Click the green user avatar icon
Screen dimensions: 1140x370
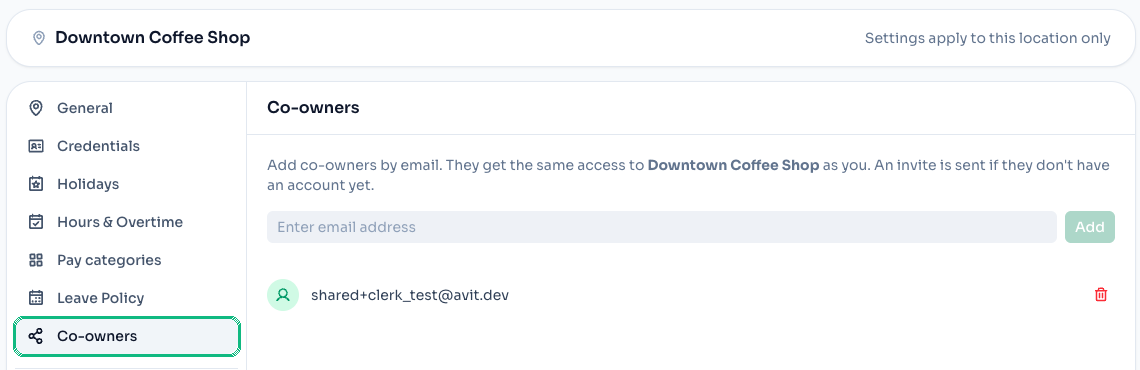284,295
